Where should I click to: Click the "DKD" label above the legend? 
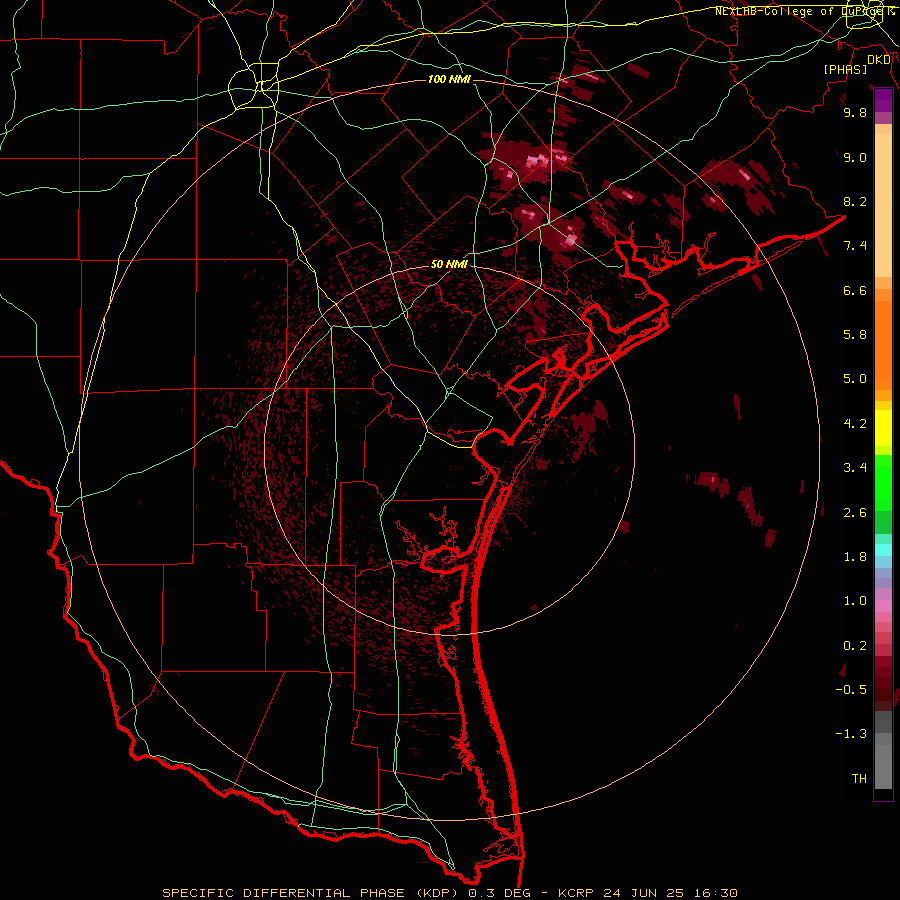coord(879,60)
